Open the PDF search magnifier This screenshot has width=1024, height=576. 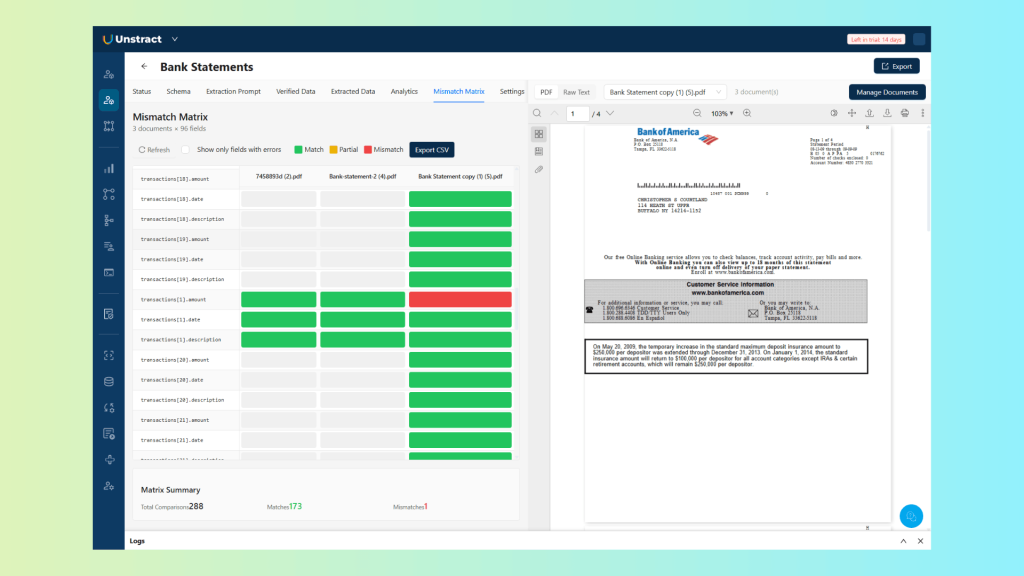pyautogui.click(x=537, y=113)
